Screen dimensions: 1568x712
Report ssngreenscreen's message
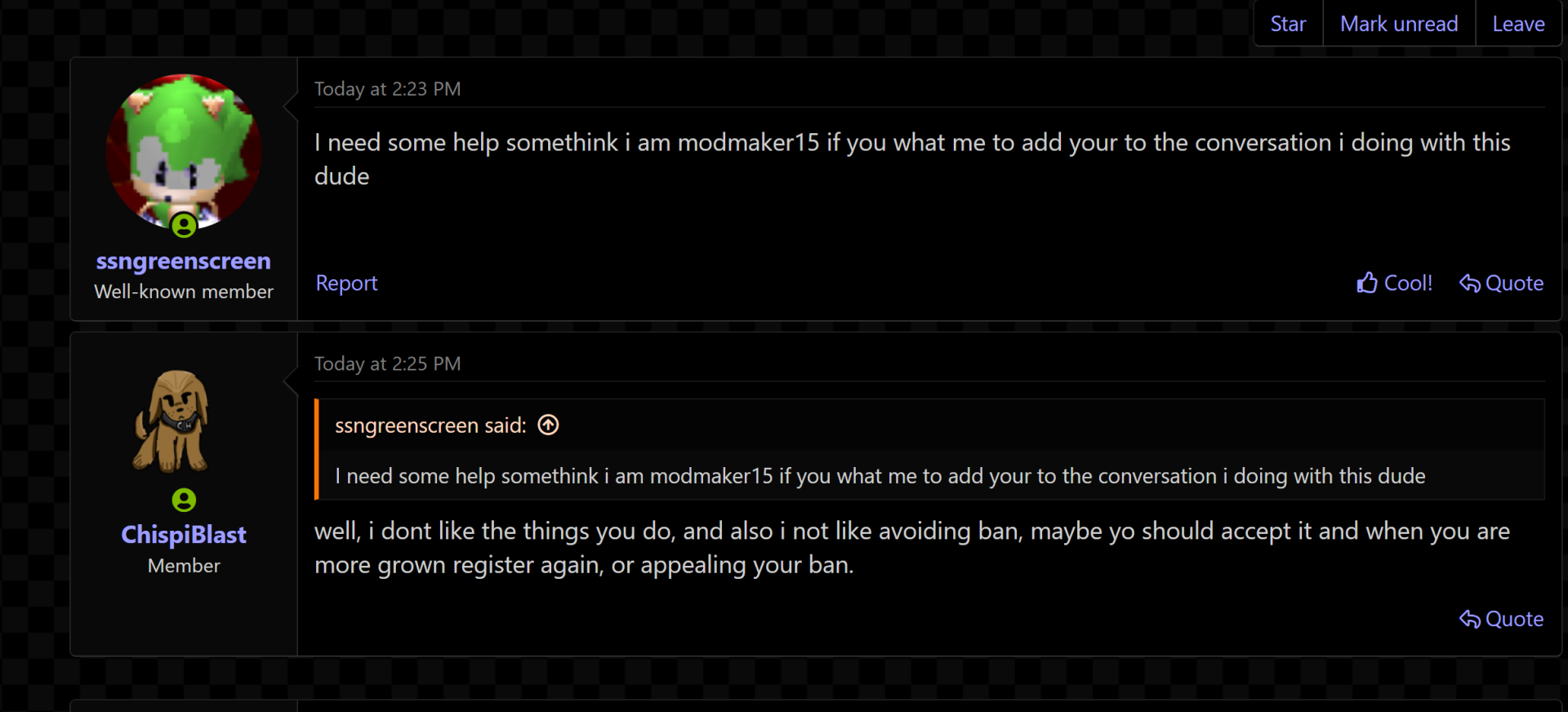tap(346, 283)
